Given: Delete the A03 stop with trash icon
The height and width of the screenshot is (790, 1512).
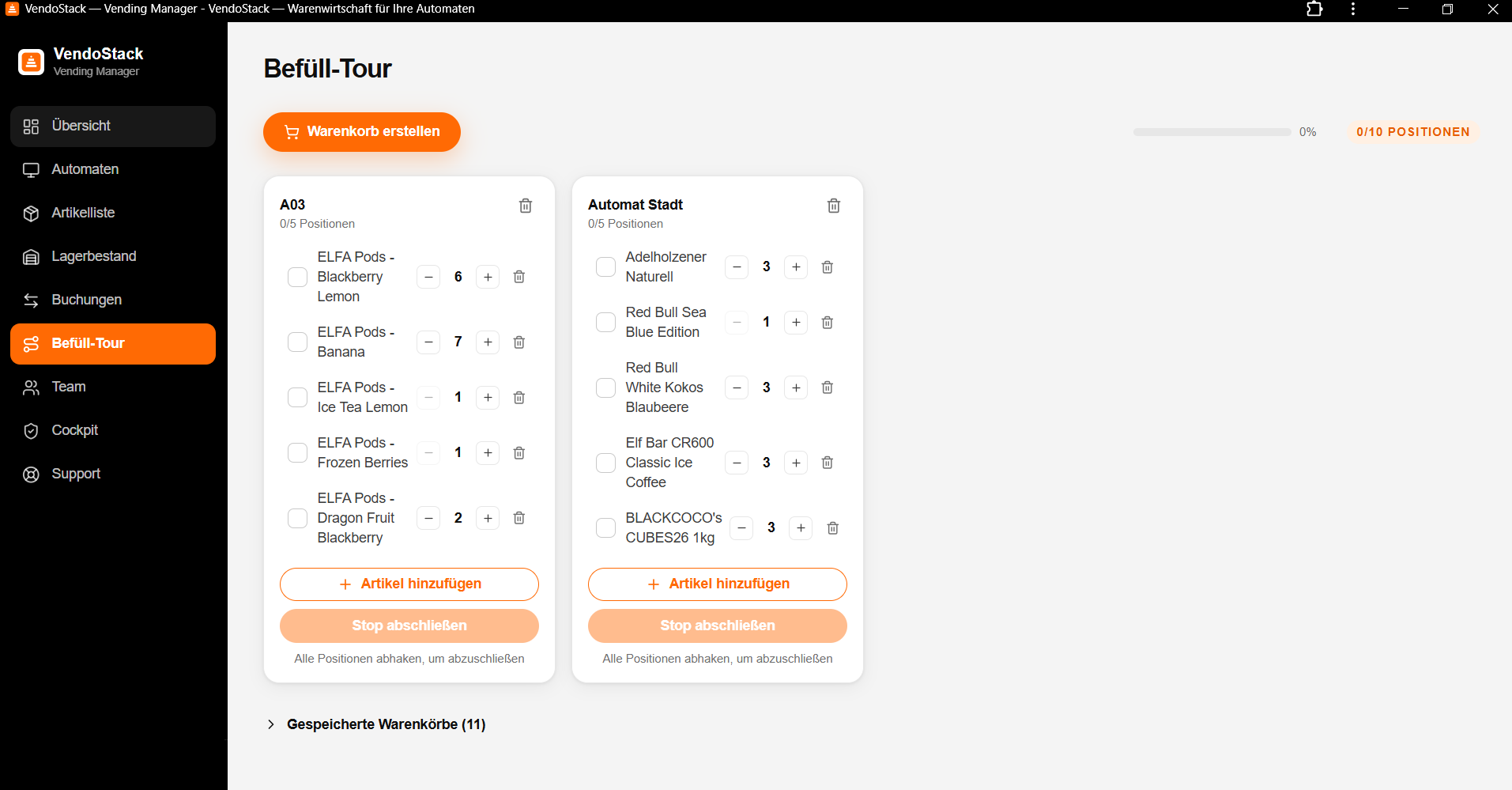Looking at the screenshot, I should 526,206.
